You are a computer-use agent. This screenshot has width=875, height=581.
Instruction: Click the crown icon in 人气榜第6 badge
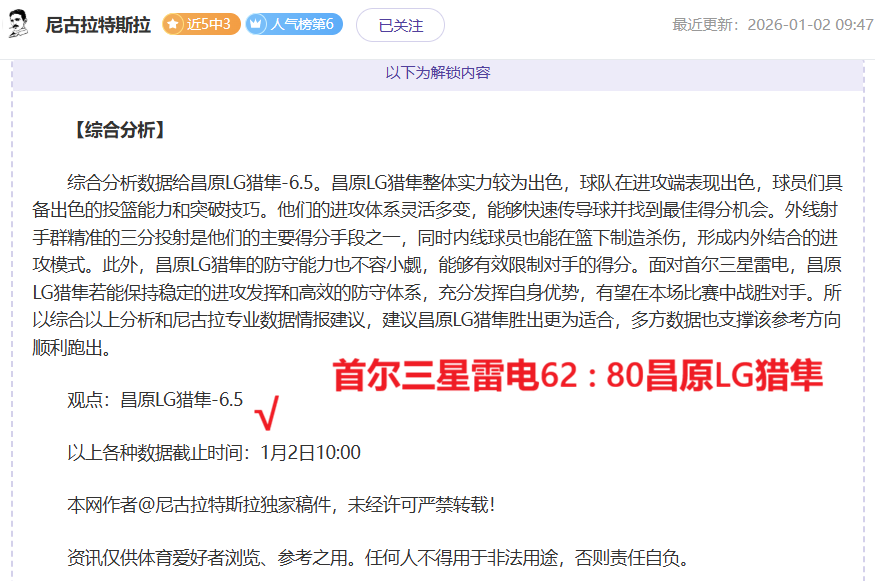257,22
